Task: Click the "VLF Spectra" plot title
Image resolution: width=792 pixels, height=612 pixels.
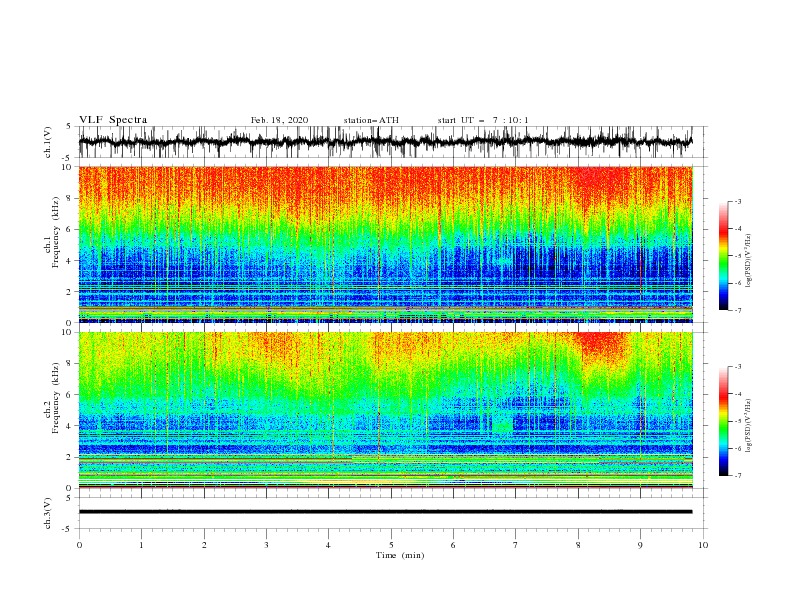Action: [113, 120]
